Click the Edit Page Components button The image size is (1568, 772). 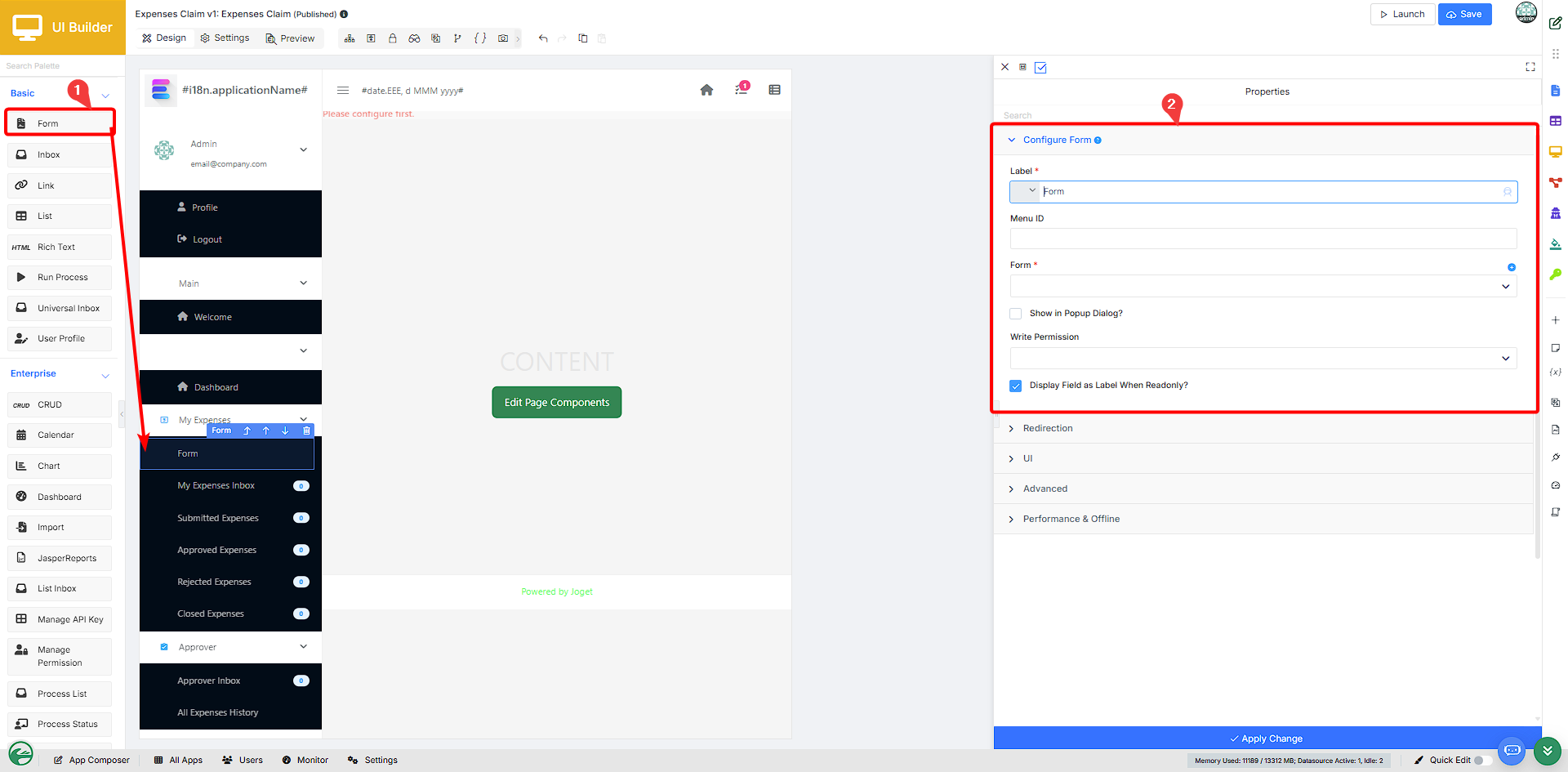[557, 402]
